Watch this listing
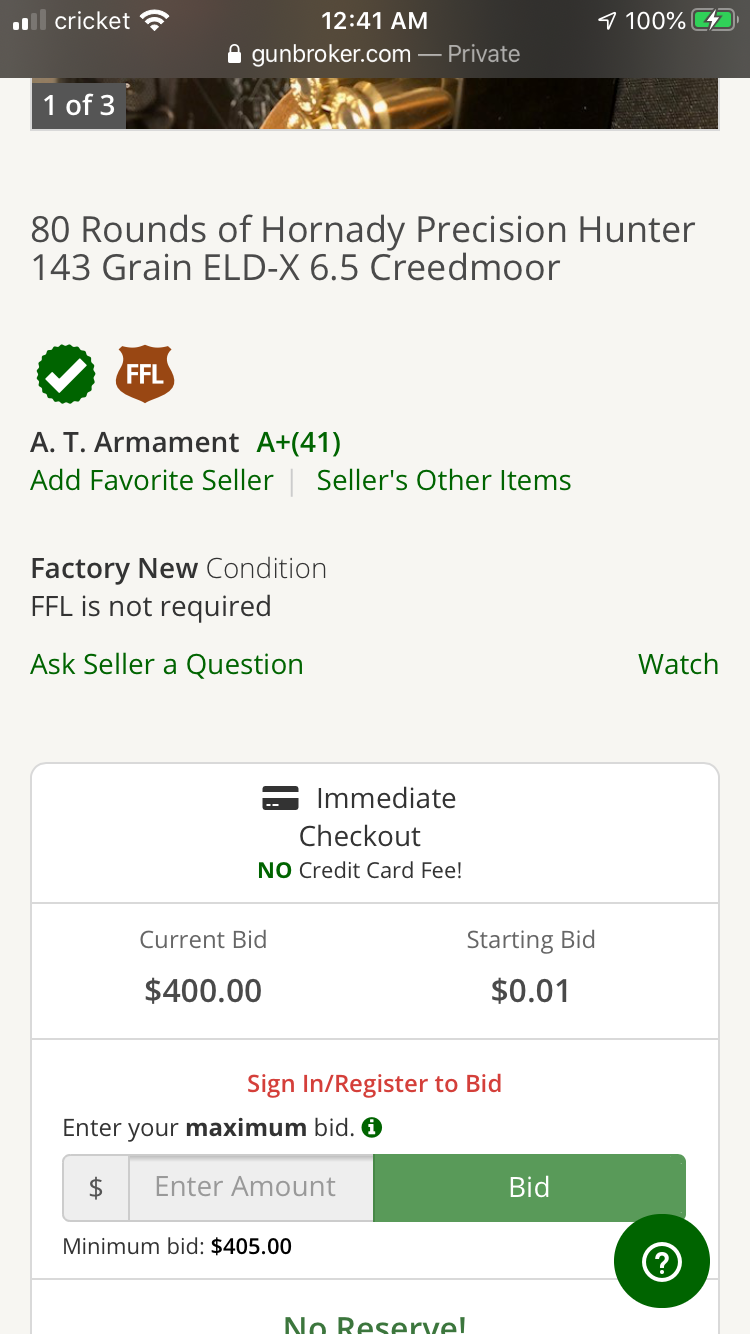 pos(677,664)
